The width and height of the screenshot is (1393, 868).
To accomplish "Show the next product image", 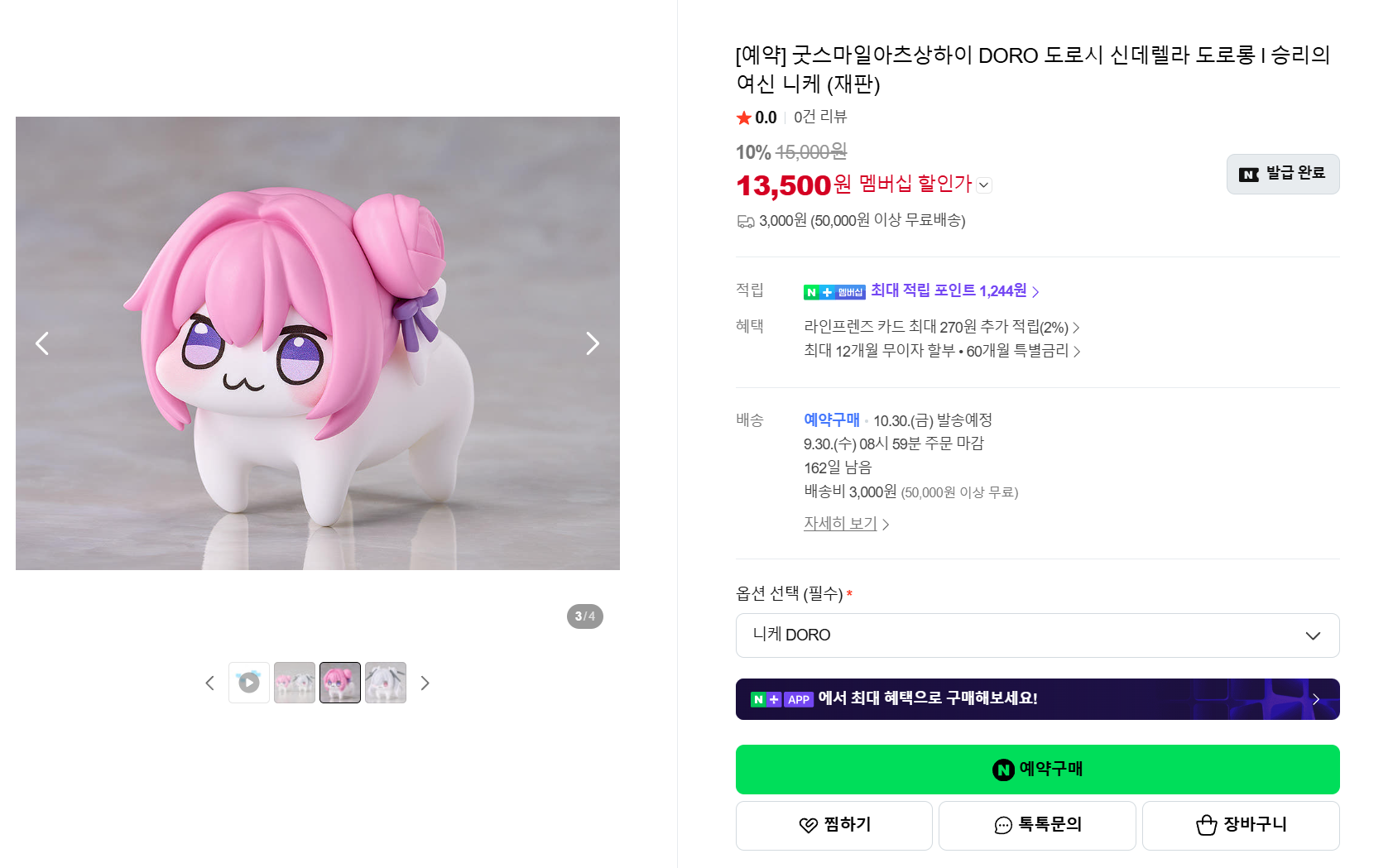I will [592, 343].
